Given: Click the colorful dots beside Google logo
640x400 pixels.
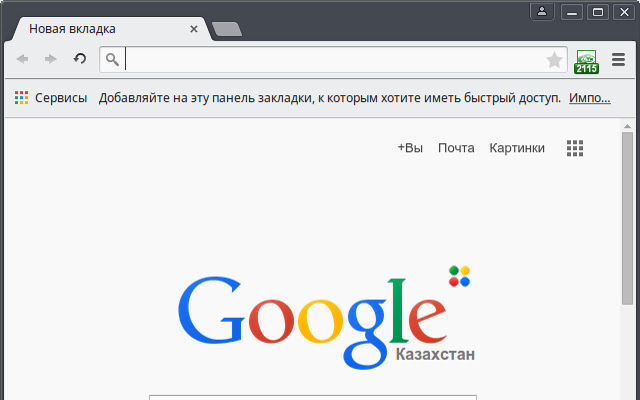Looking at the screenshot, I should coord(459,276).
